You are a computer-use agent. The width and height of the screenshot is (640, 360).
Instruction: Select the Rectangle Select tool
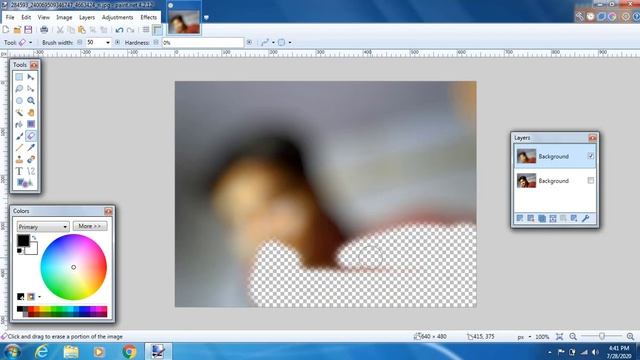point(19,77)
